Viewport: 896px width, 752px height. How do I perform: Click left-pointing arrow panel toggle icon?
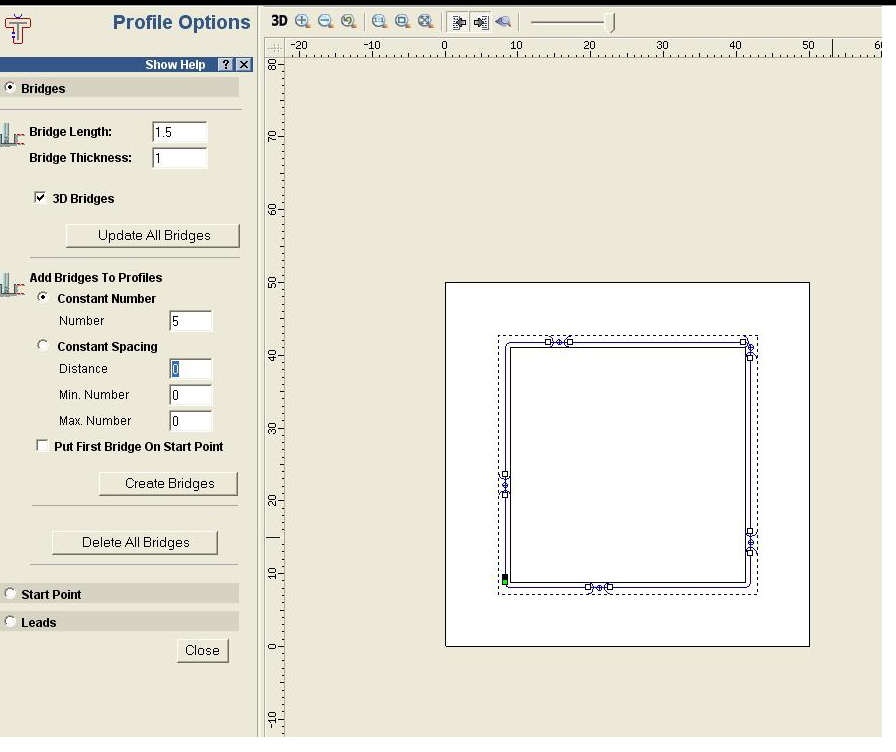coord(458,22)
